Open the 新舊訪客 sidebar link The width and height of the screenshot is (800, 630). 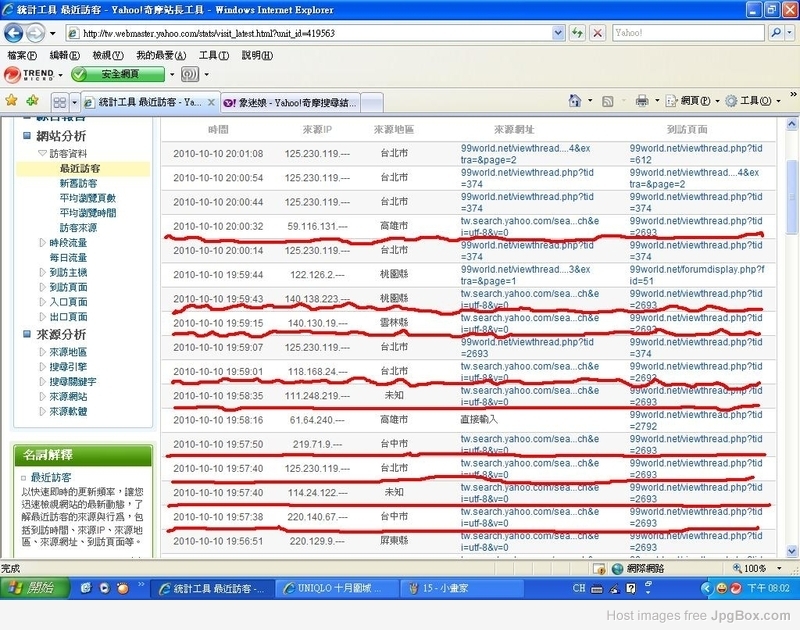[x=78, y=183]
